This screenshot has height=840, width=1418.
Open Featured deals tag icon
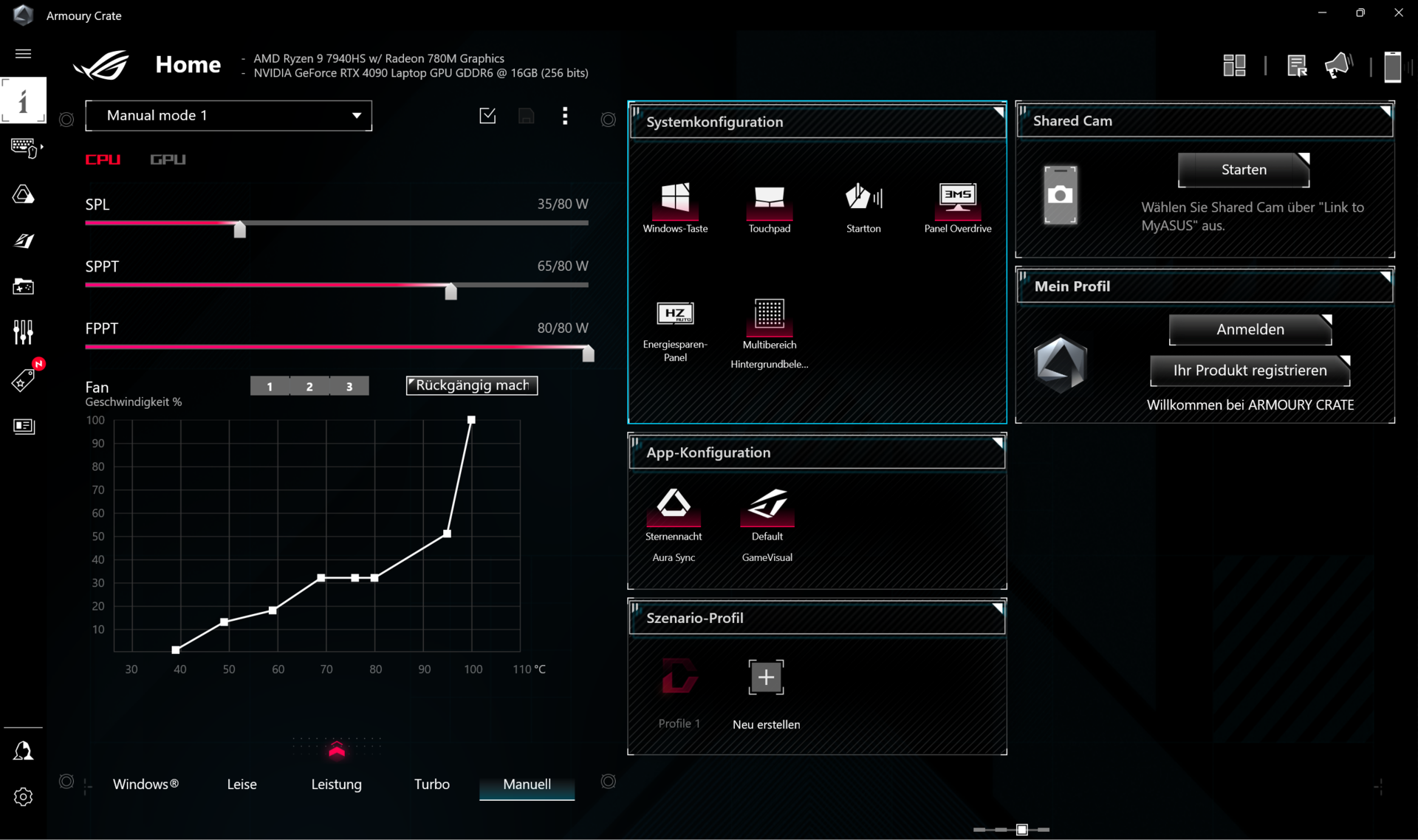point(24,379)
